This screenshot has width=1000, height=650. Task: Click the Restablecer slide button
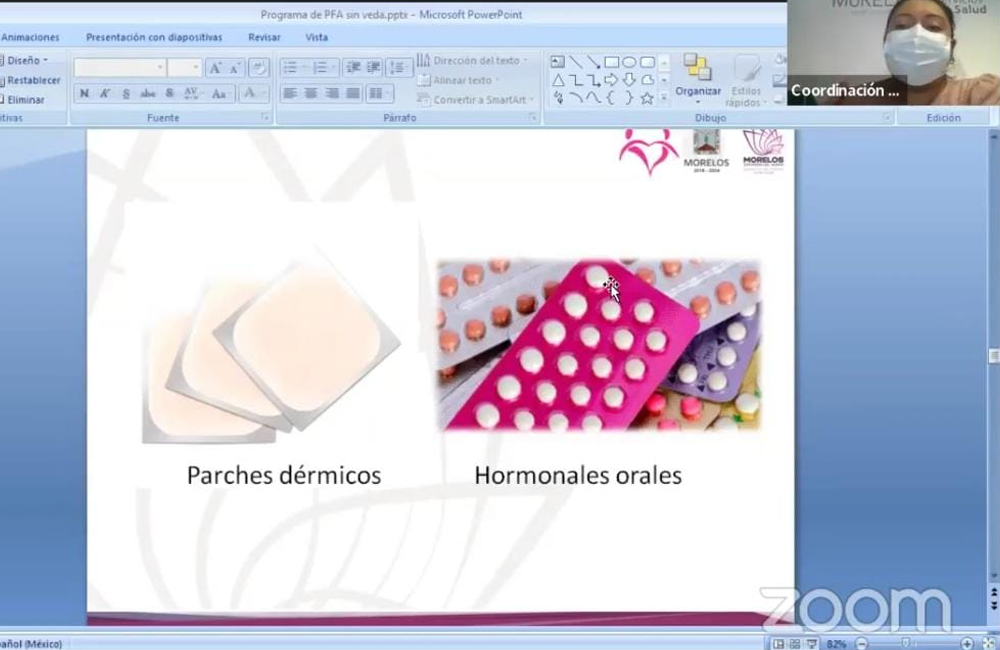(x=31, y=80)
